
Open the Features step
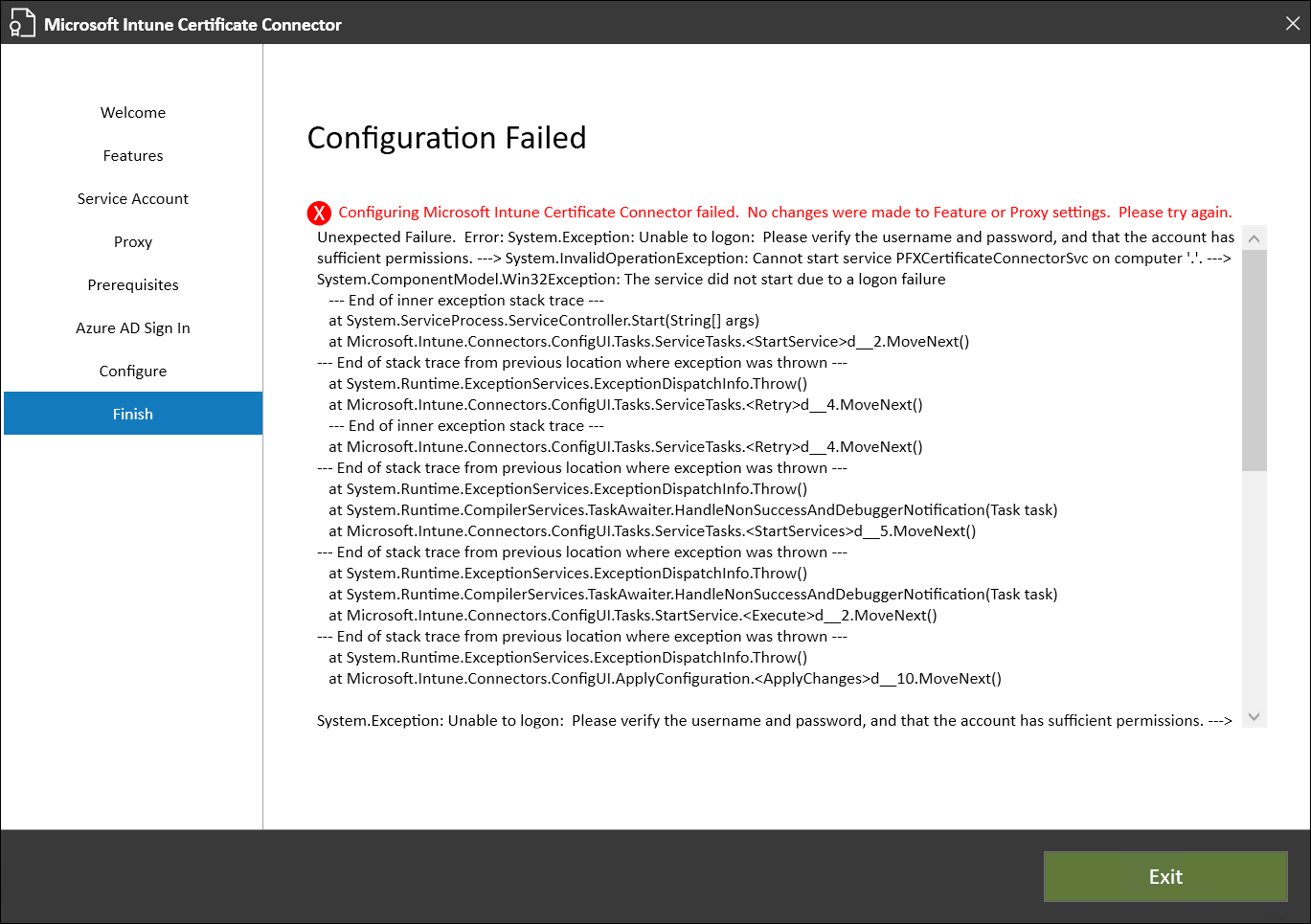point(133,155)
